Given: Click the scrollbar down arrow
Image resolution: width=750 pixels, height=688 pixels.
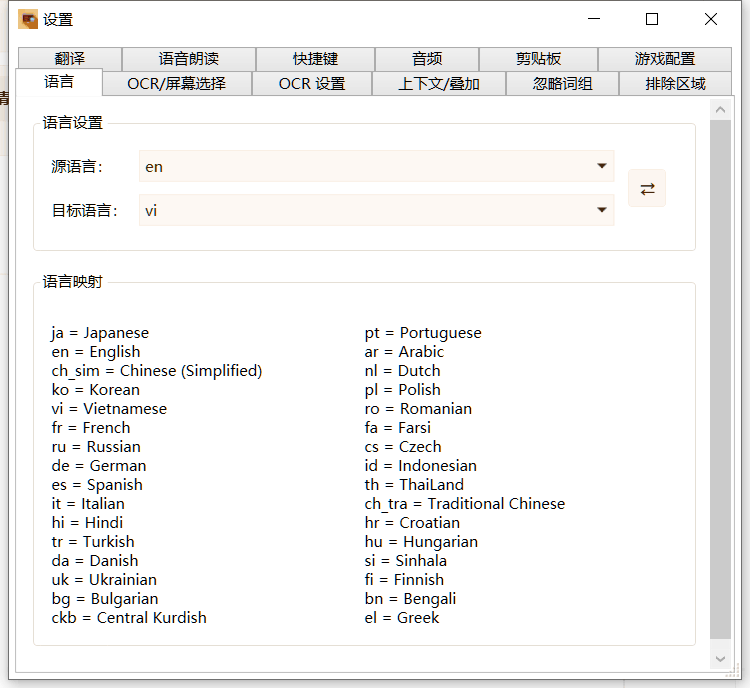Looking at the screenshot, I should coord(720,659).
